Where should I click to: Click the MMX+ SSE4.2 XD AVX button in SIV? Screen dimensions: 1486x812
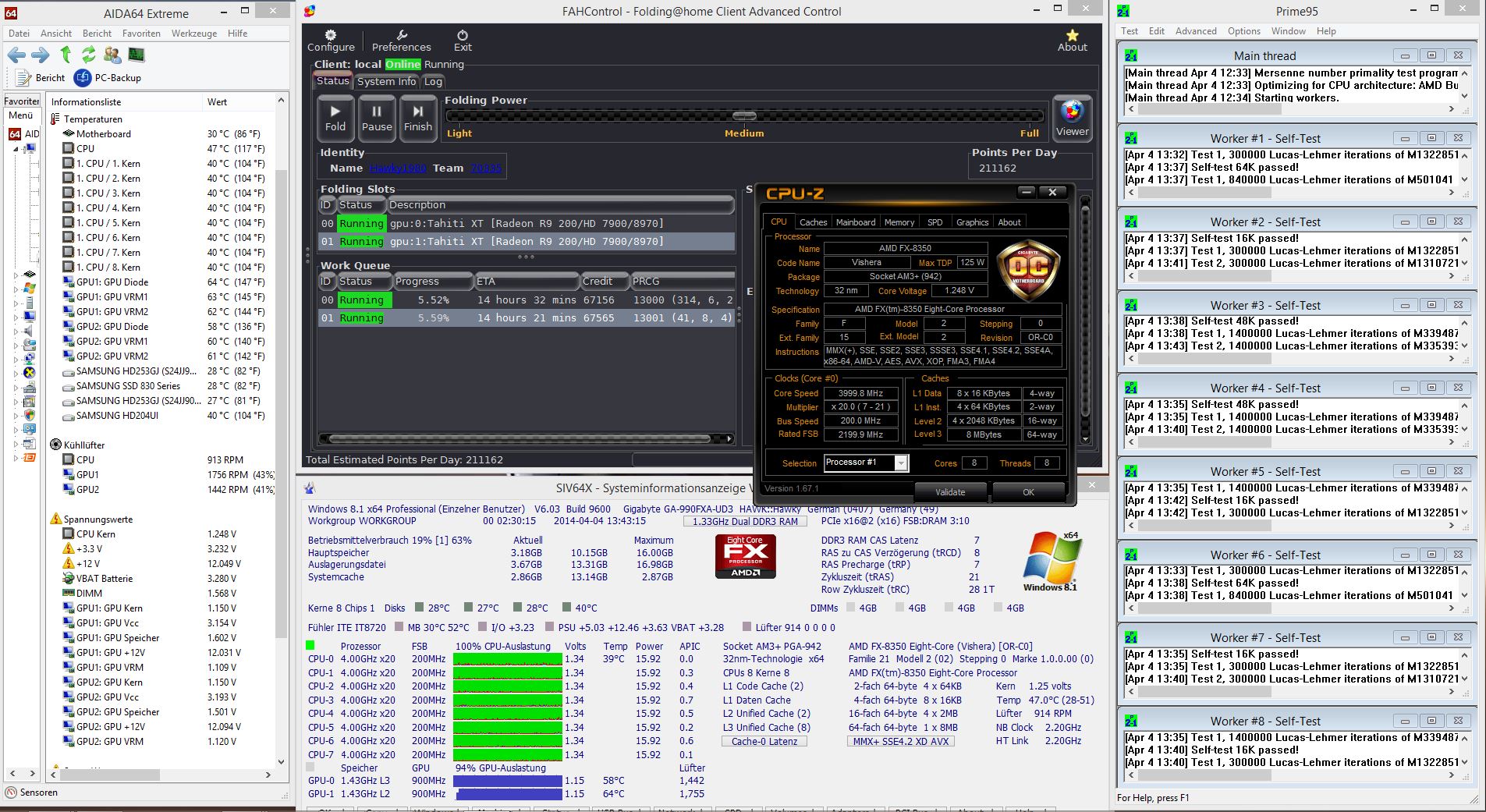[x=901, y=742]
